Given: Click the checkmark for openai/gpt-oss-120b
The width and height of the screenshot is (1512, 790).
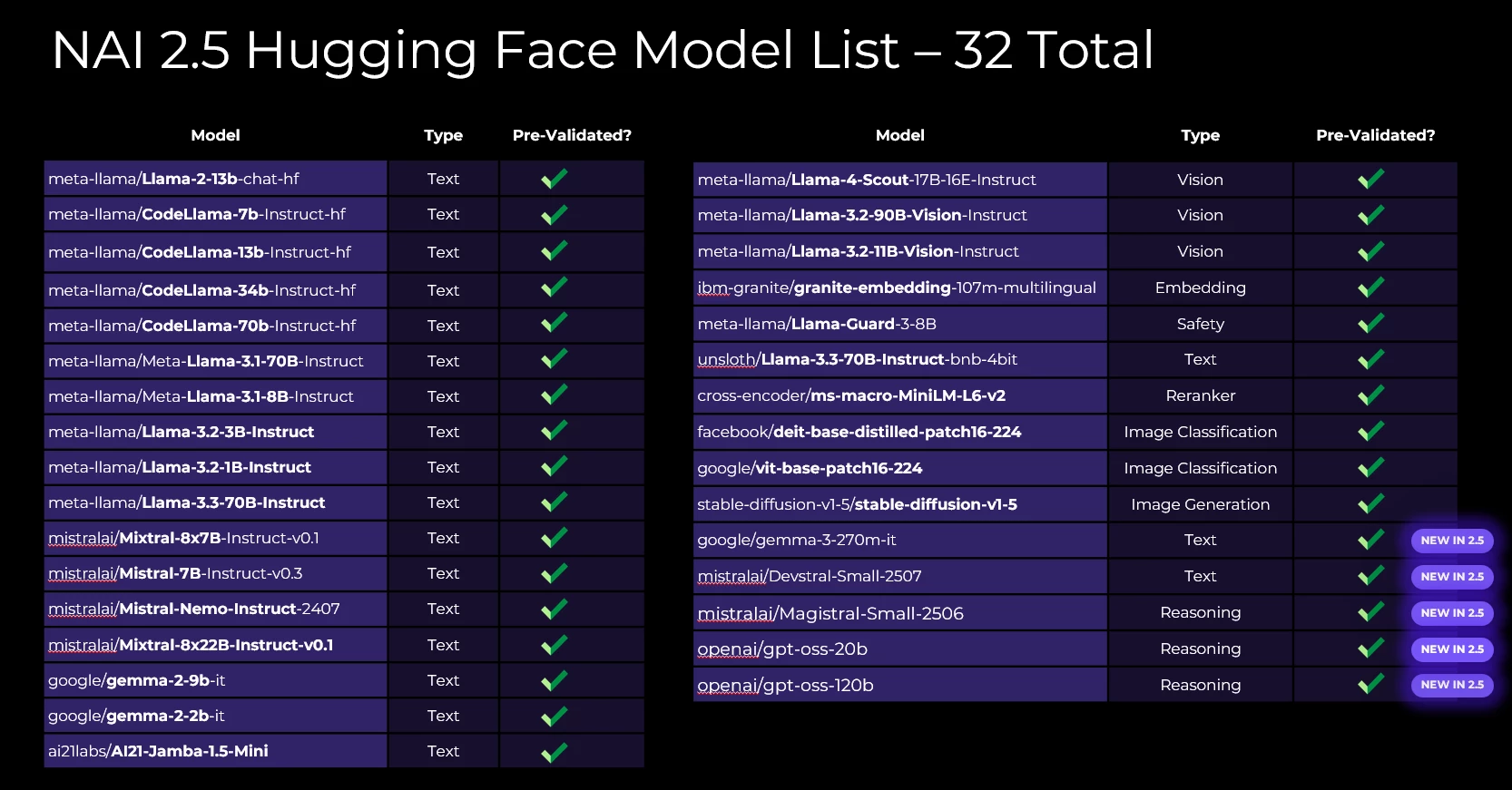Looking at the screenshot, I should [1371, 683].
